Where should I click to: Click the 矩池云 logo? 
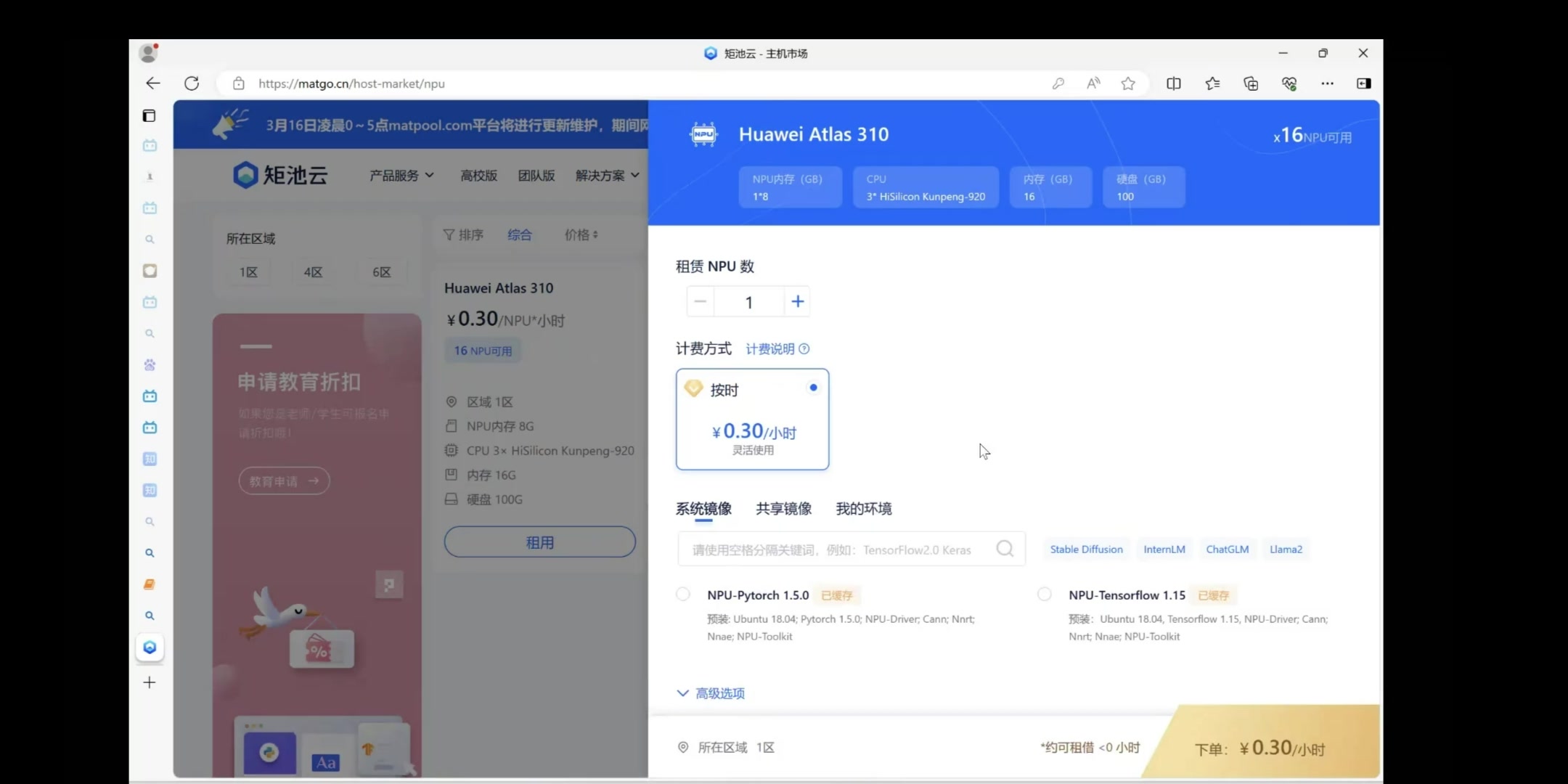pos(280,175)
